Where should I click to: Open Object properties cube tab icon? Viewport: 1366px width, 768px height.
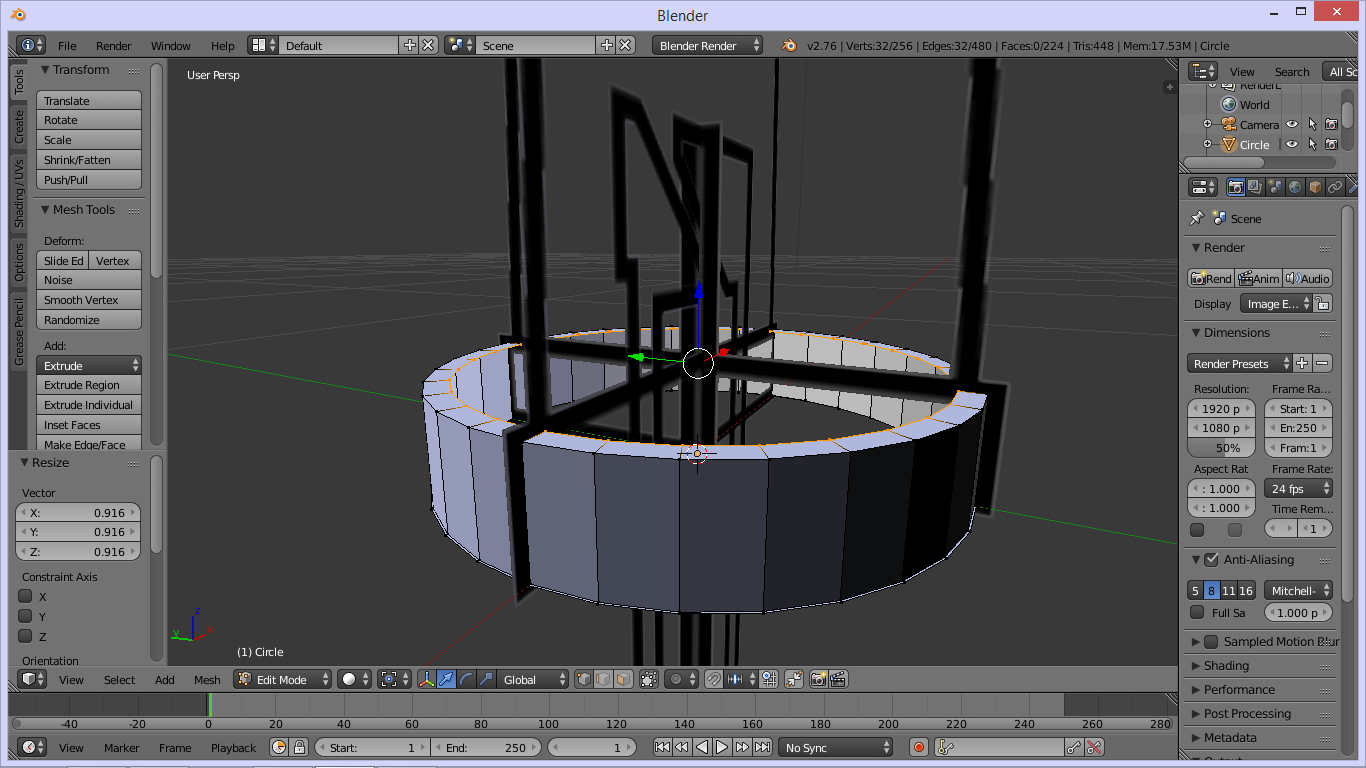click(1315, 187)
